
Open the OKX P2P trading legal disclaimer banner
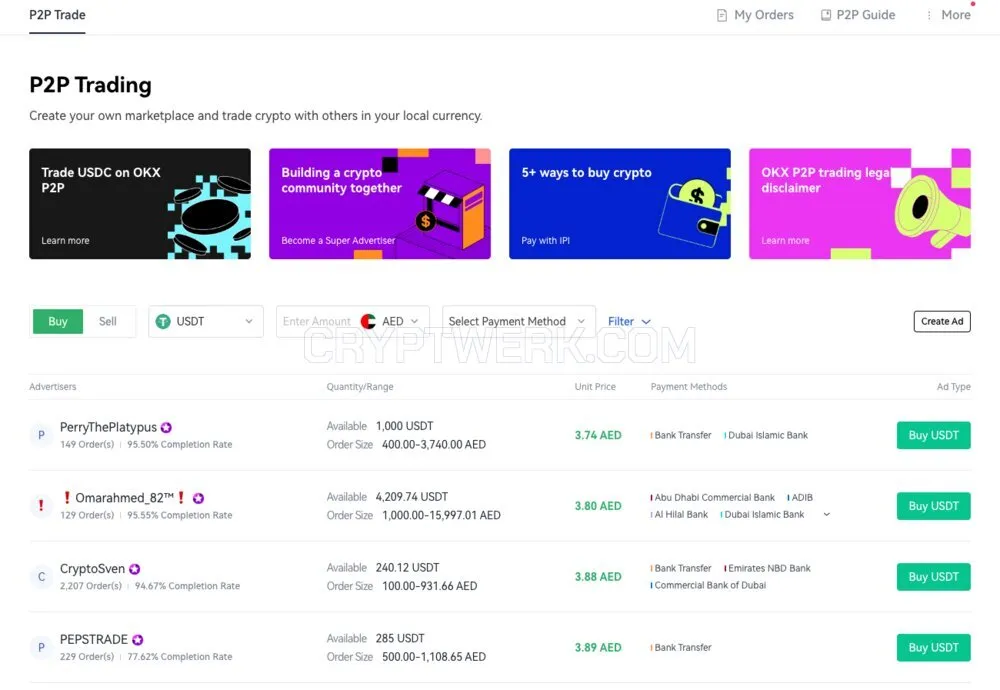[x=860, y=203]
